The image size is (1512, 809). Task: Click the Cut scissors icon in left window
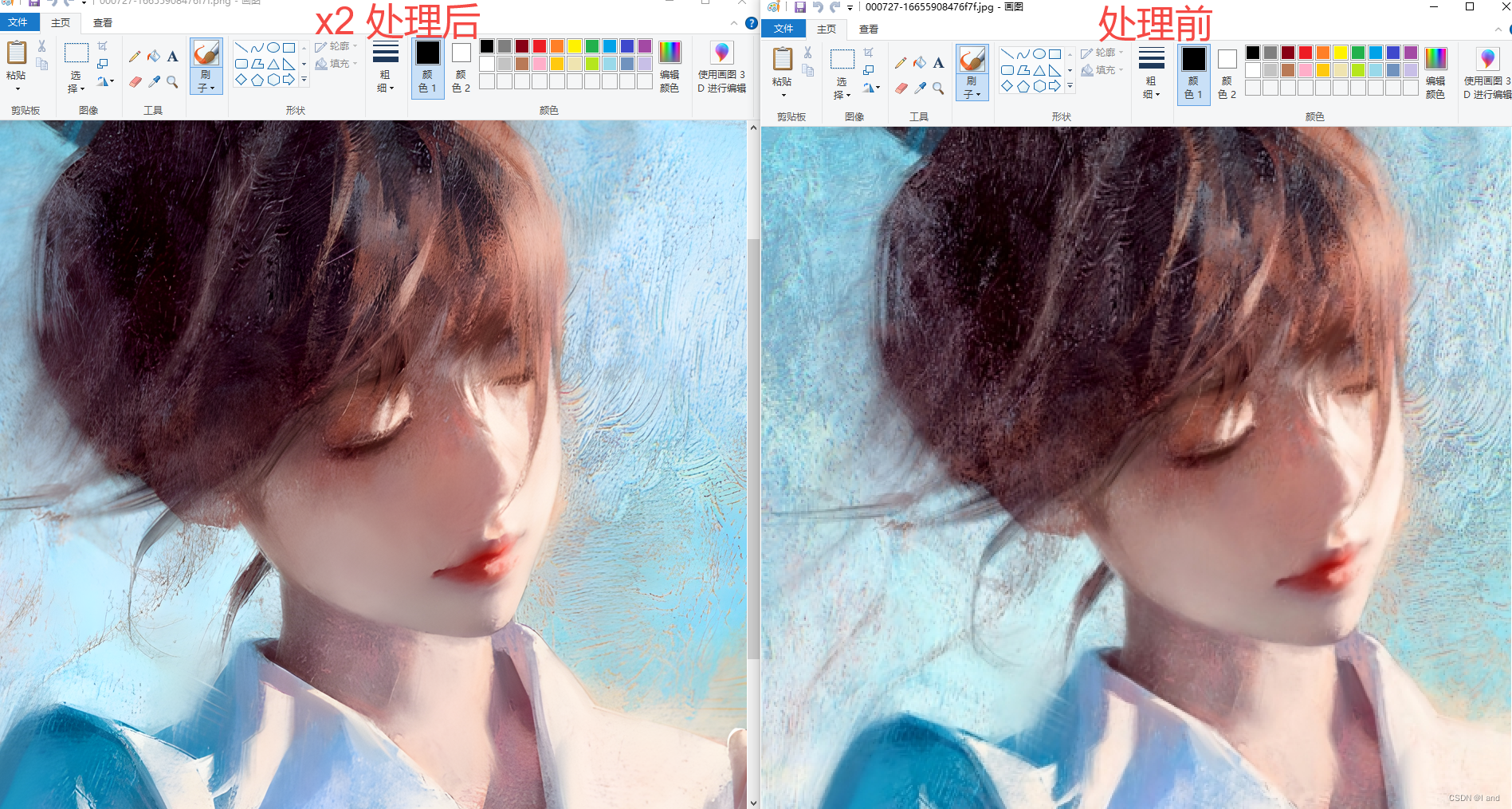tap(42, 46)
